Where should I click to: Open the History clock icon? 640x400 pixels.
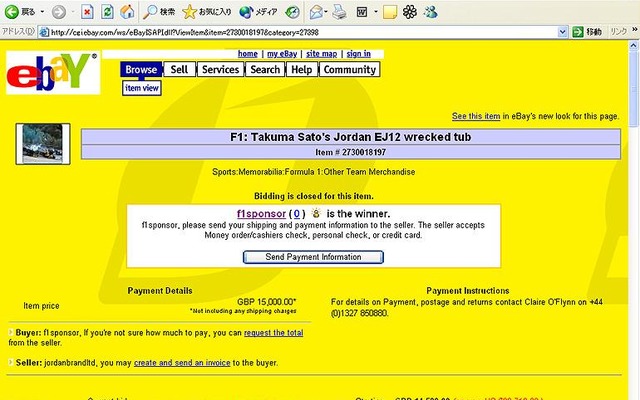pyautogui.click(x=292, y=12)
